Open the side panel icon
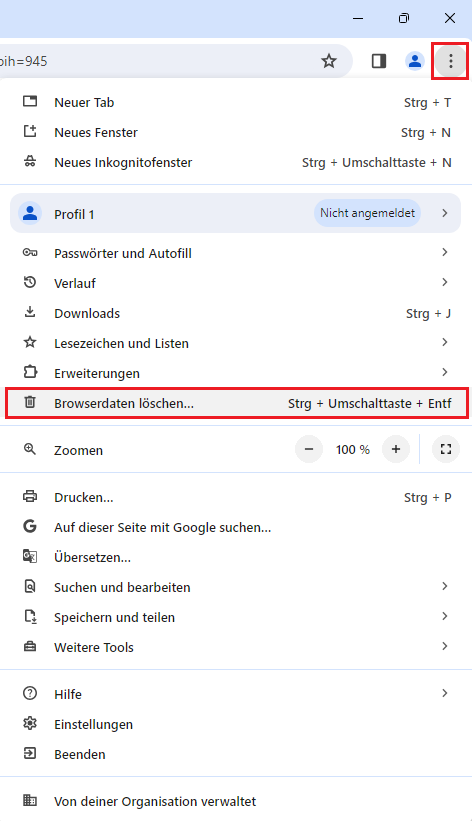472x821 pixels. tap(379, 61)
